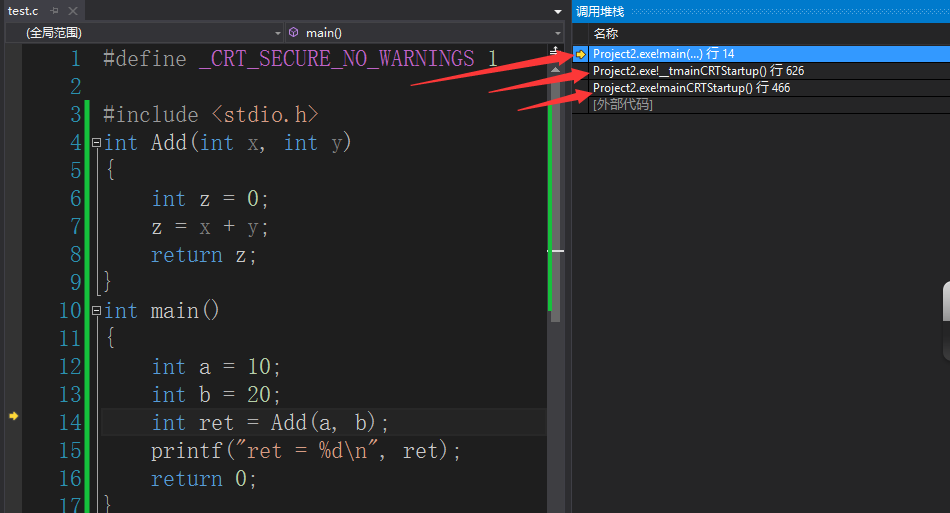Screen dimensions: 950x513
Task: Toggle breakpoint on line 7 in the margin
Action: (13, 227)
